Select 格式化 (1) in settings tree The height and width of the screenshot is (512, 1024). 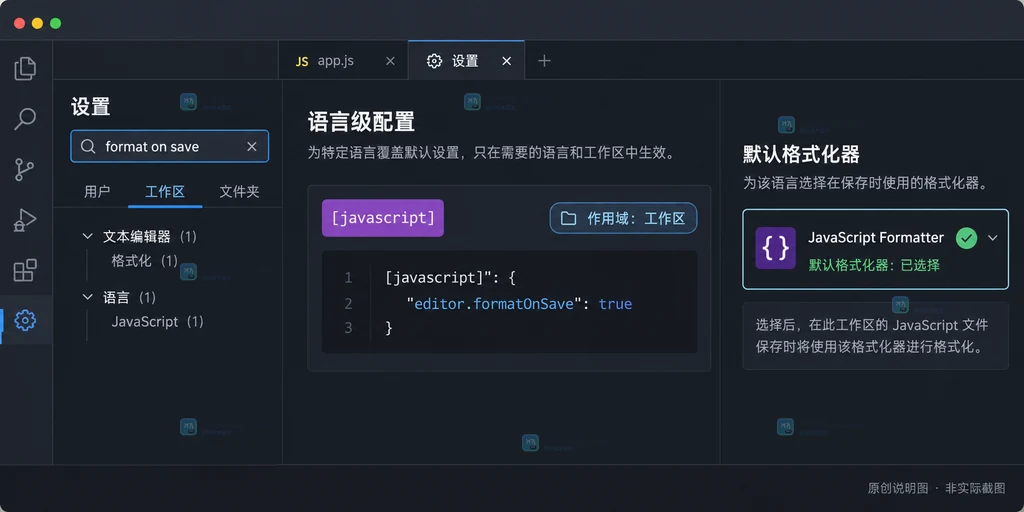[144, 261]
